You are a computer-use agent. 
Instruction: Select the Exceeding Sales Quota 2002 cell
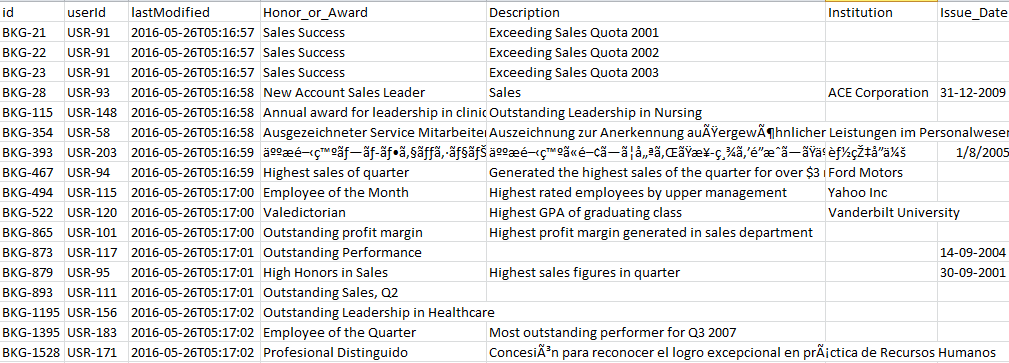click(x=656, y=53)
